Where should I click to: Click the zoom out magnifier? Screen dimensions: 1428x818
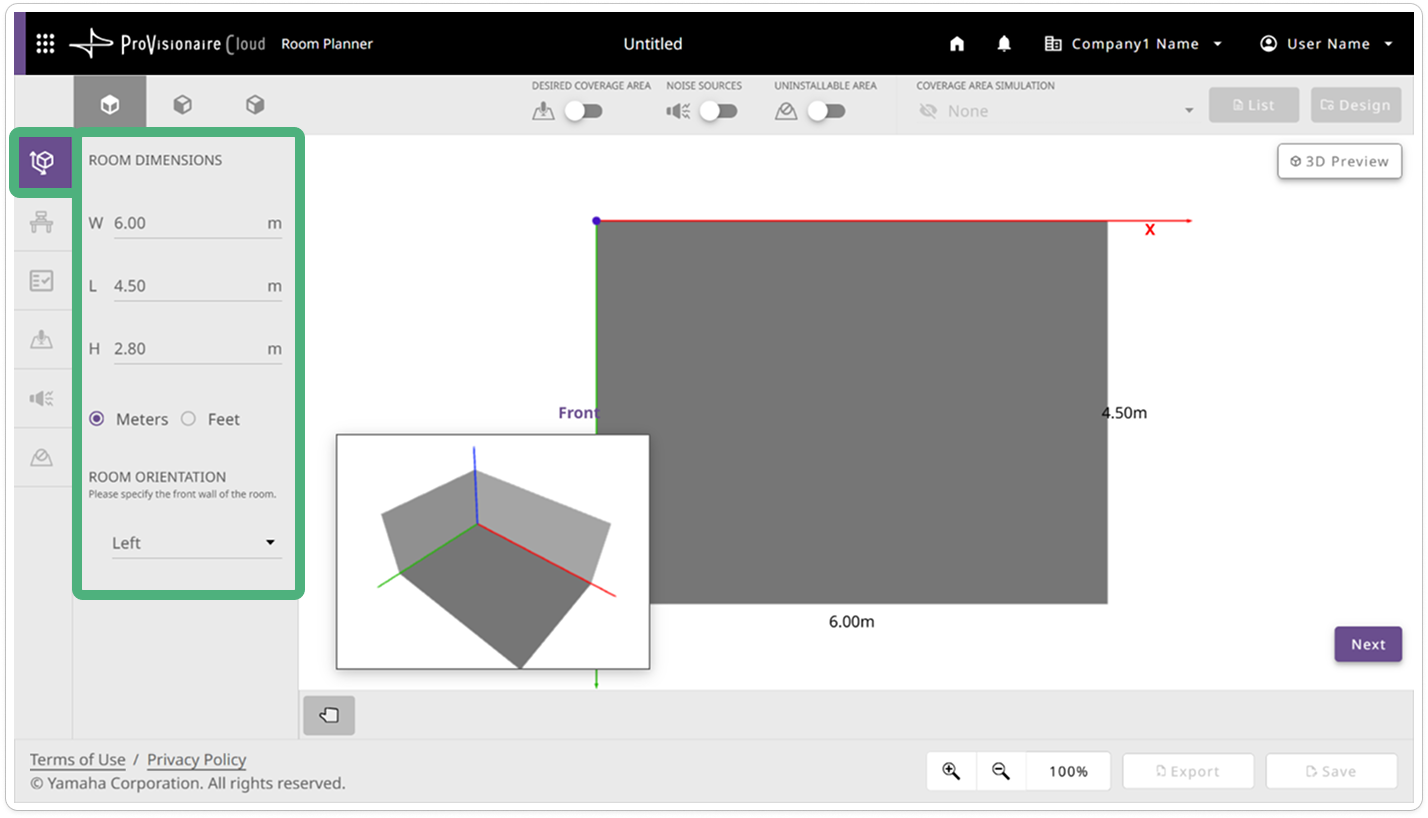click(1000, 771)
